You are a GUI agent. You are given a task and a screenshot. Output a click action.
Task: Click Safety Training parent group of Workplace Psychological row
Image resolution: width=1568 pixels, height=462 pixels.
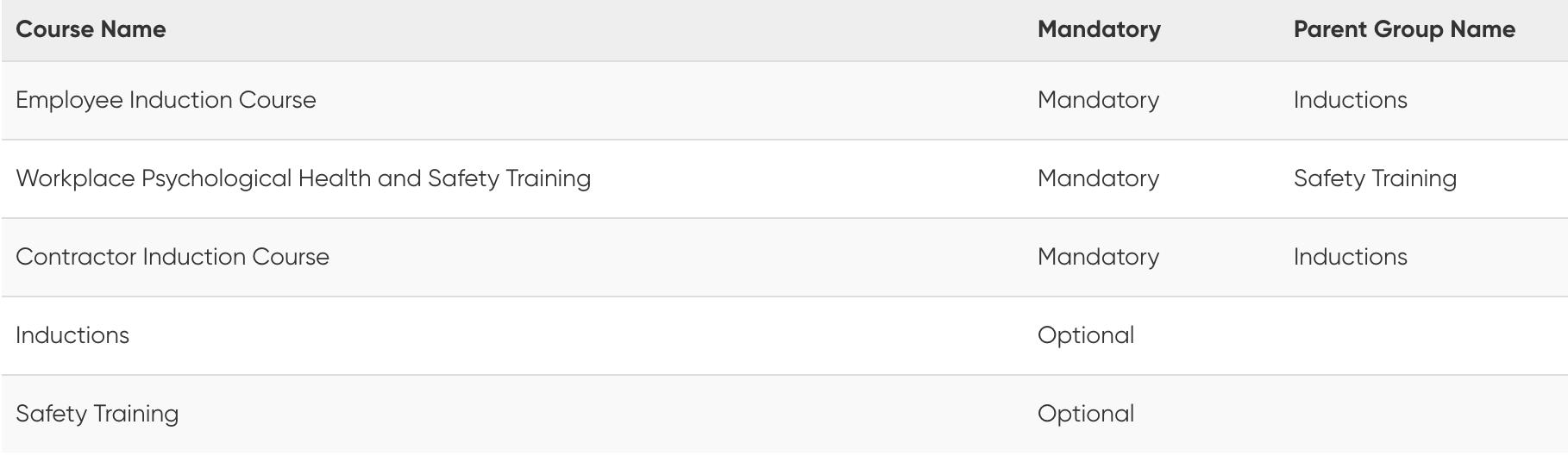[1375, 178]
